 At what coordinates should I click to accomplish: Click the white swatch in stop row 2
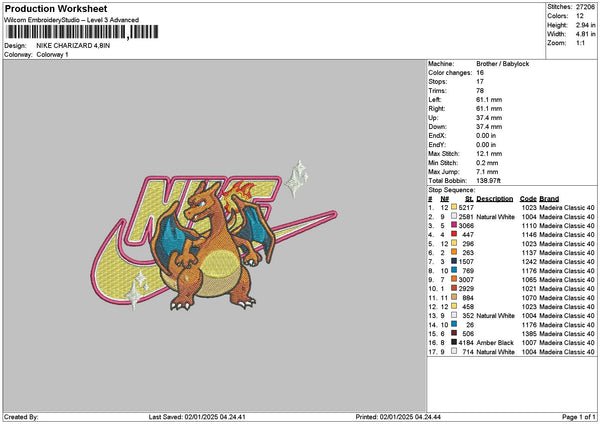pyautogui.click(x=454, y=216)
